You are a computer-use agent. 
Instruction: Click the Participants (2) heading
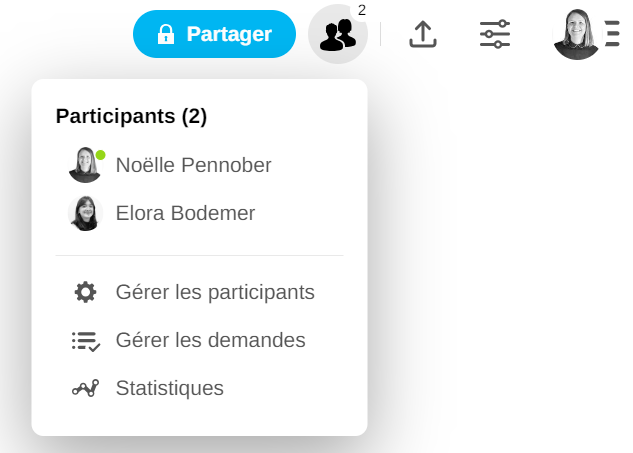[131, 116]
